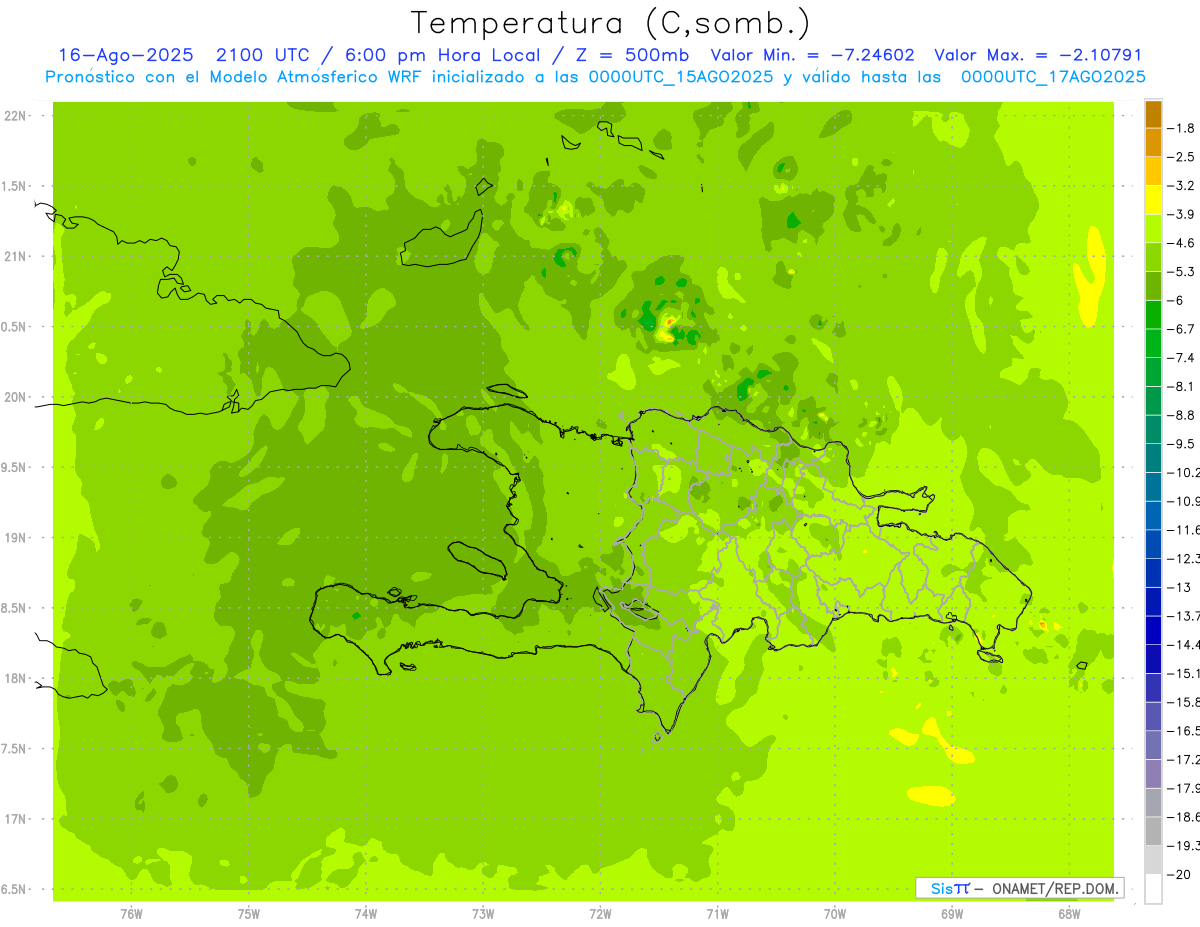This screenshot has height=927, width=1200.
Task: Click the "17N" latitude label
Action: tap(15, 819)
